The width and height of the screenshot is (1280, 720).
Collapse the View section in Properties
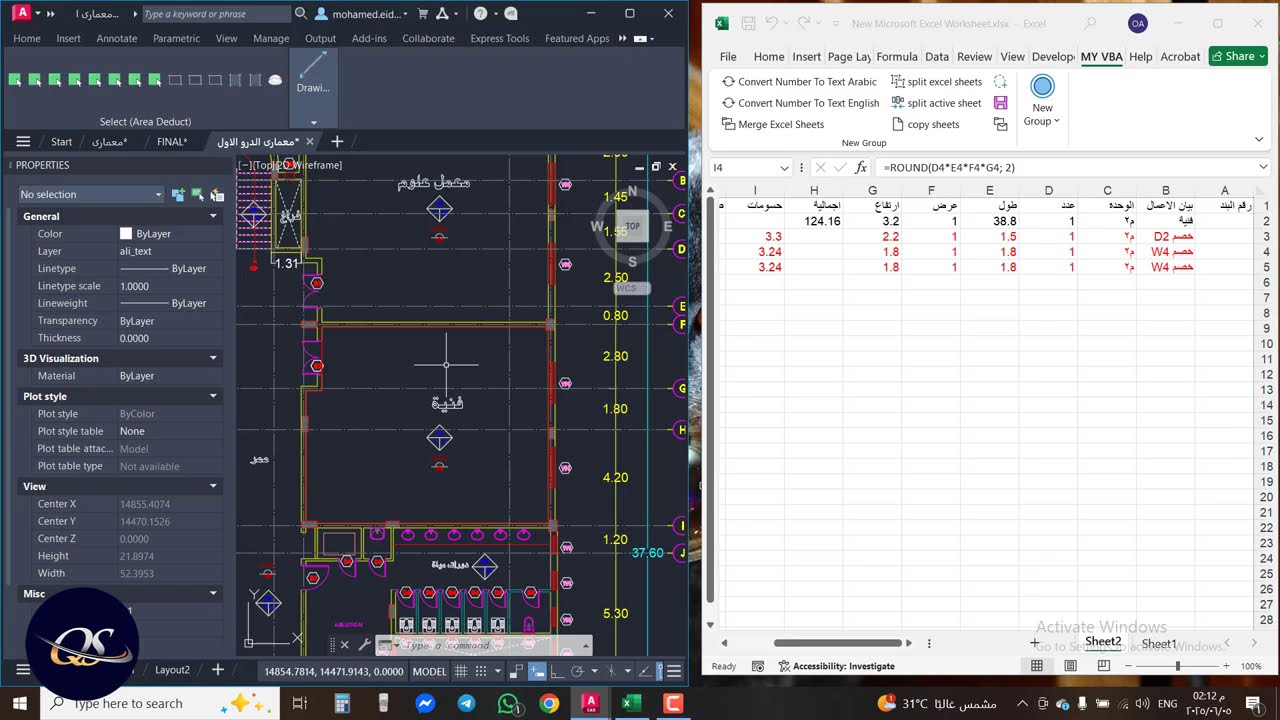(x=213, y=486)
